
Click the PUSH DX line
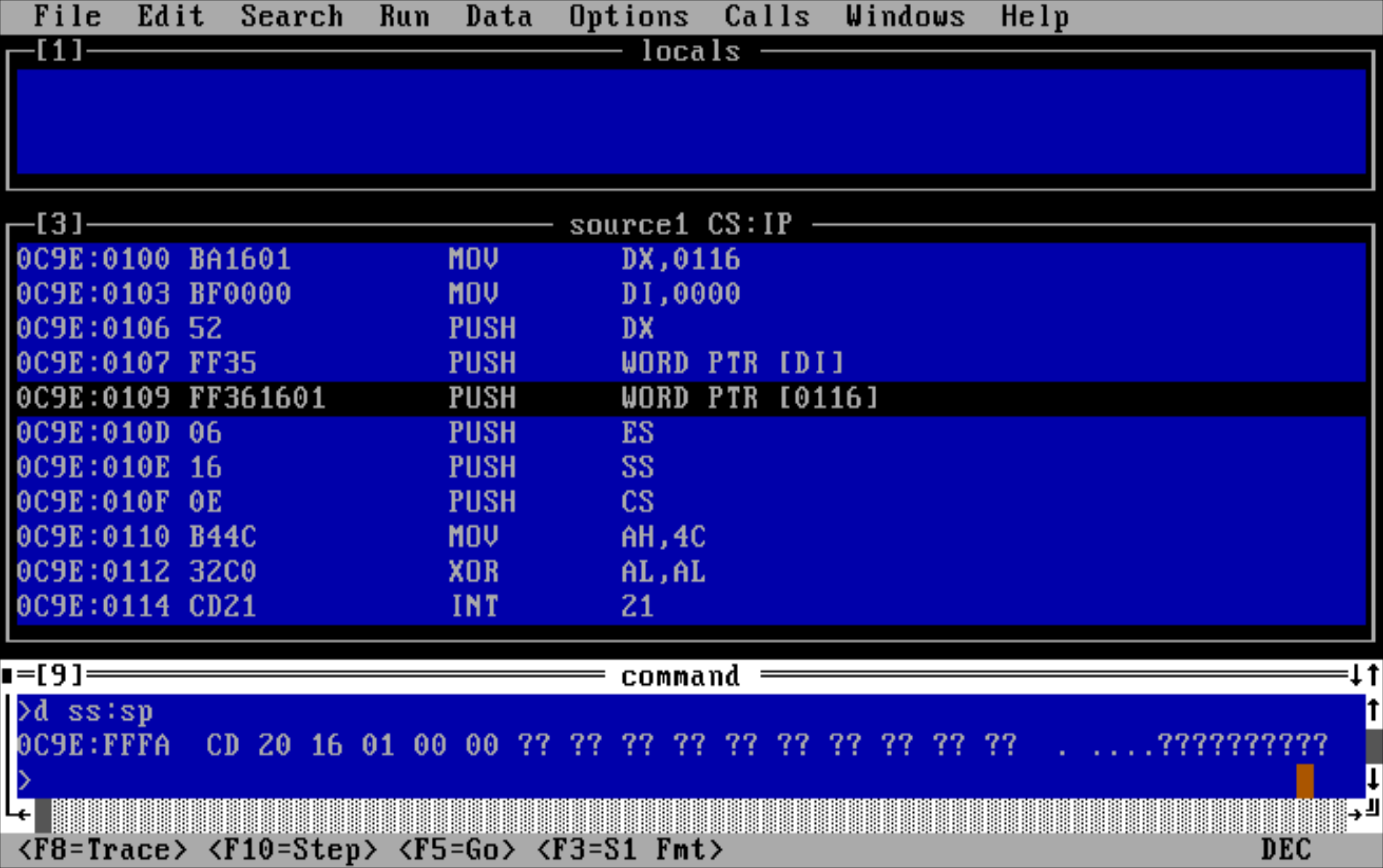tap(691, 329)
